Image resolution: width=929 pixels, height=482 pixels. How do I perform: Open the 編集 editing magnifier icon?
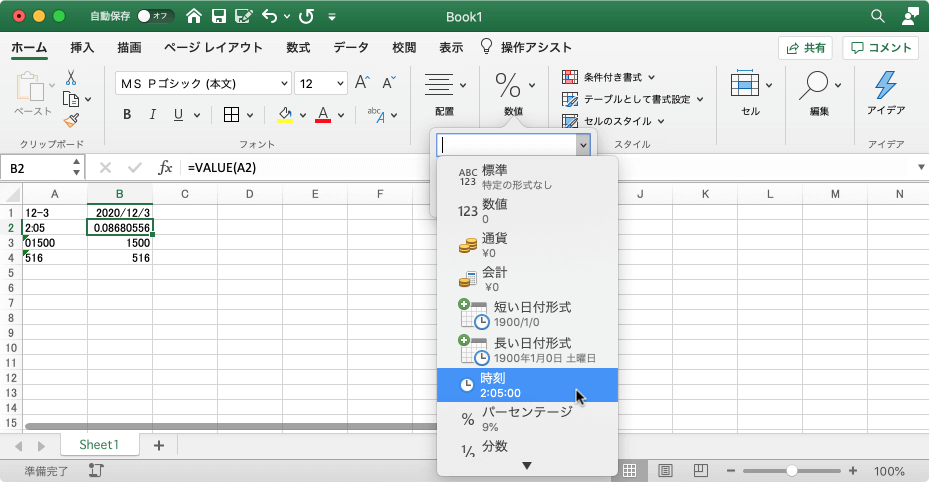point(813,85)
